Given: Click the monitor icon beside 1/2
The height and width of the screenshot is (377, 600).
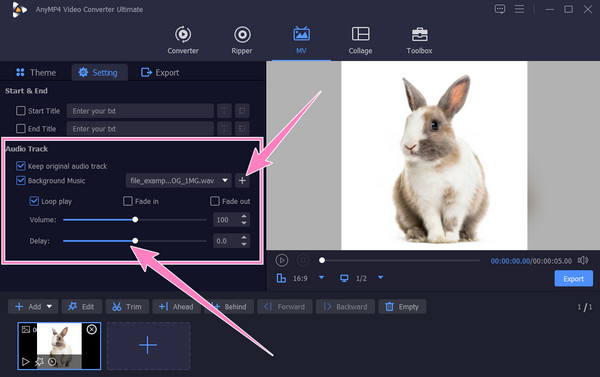Looking at the screenshot, I should point(344,278).
